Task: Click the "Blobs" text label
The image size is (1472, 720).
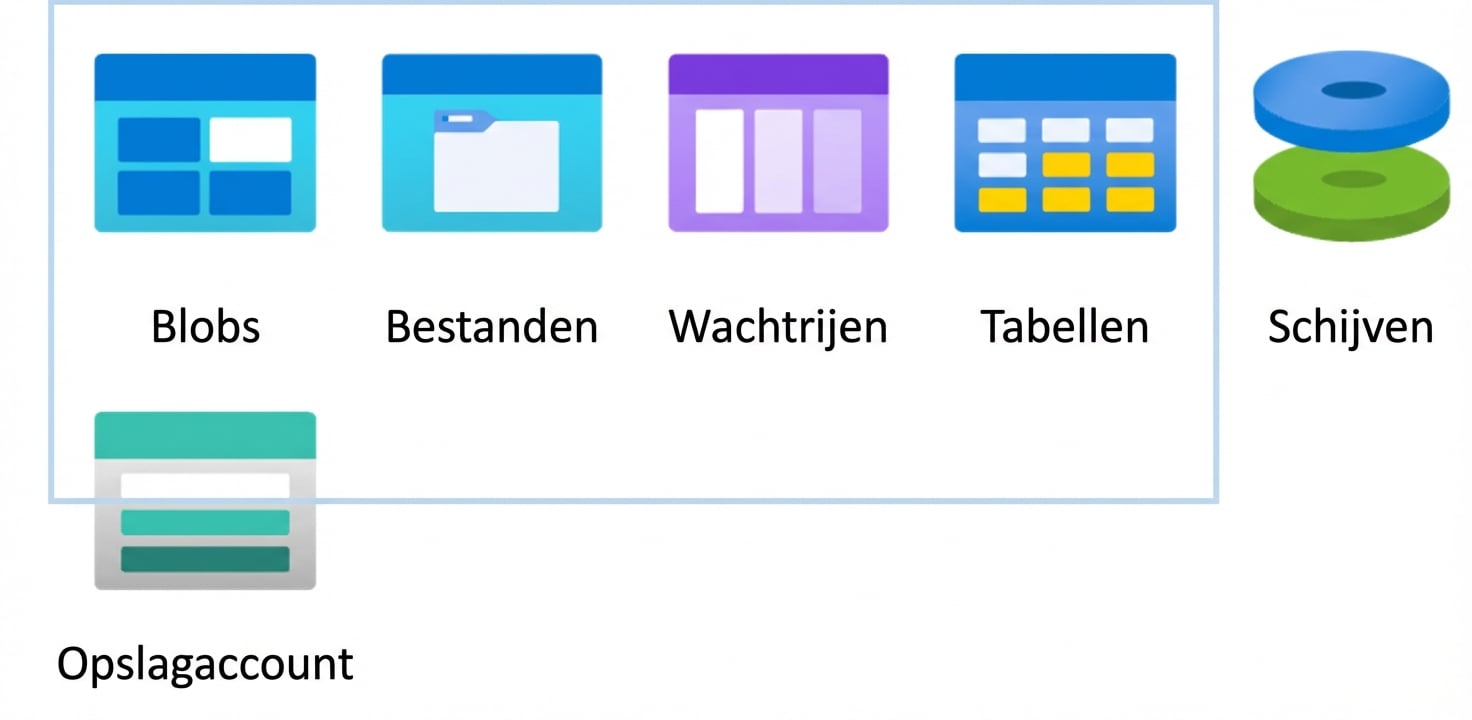Action: (205, 327)
